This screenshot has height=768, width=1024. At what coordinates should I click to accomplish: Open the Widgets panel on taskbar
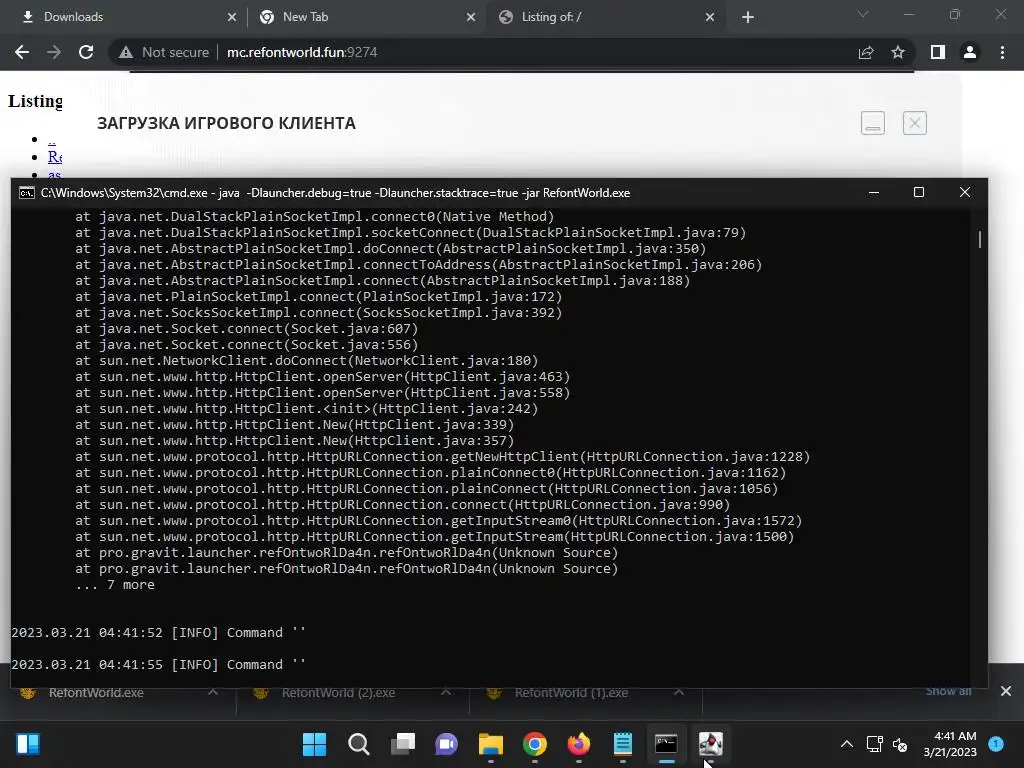click(28, 744)
